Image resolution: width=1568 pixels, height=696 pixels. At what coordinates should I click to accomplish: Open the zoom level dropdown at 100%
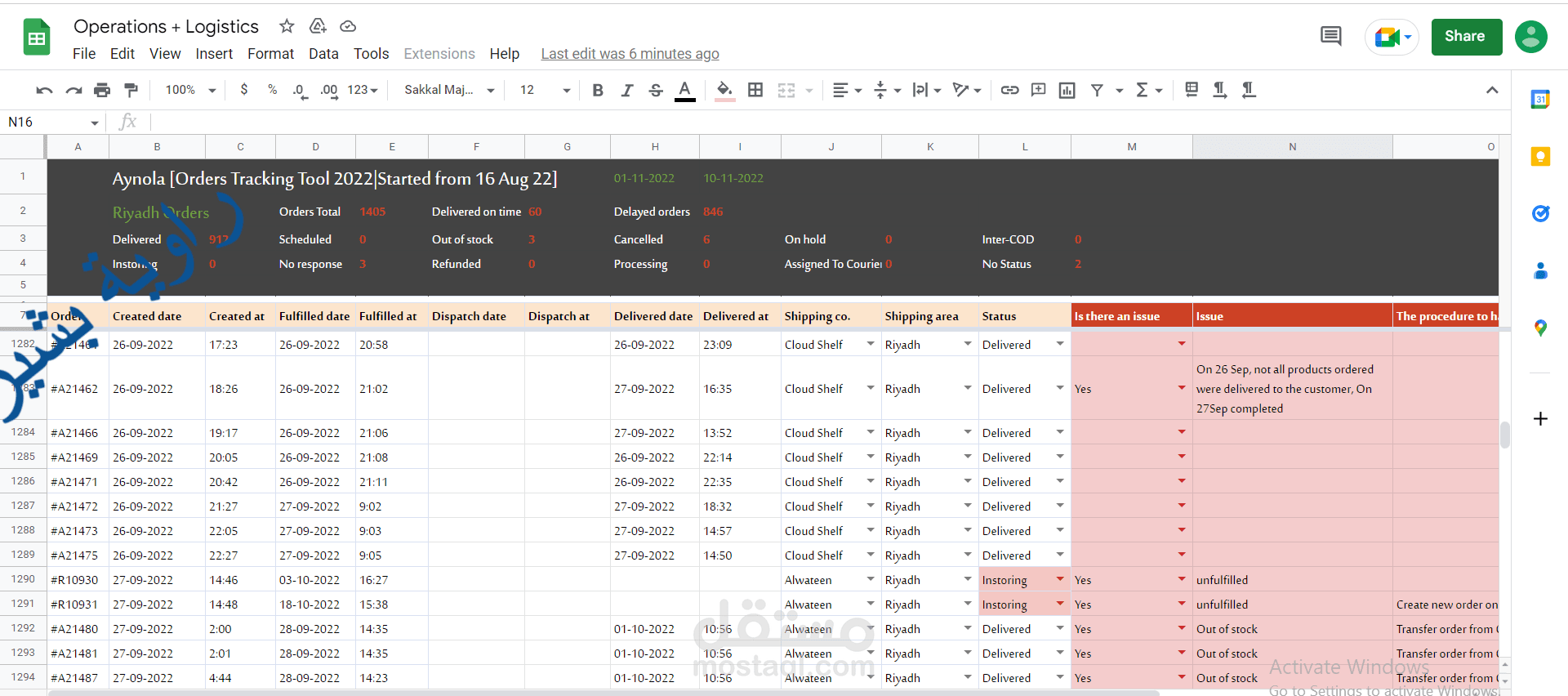pyautogui.click(x=190, y=90)
